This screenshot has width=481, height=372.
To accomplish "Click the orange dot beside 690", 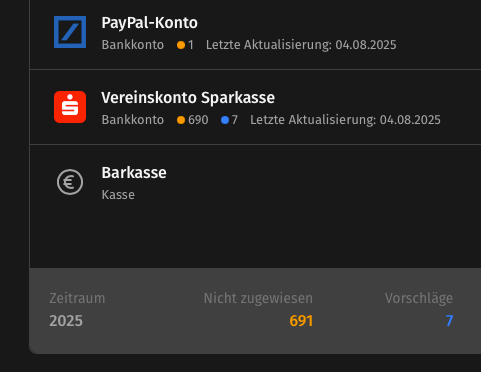I will [181, 120].
